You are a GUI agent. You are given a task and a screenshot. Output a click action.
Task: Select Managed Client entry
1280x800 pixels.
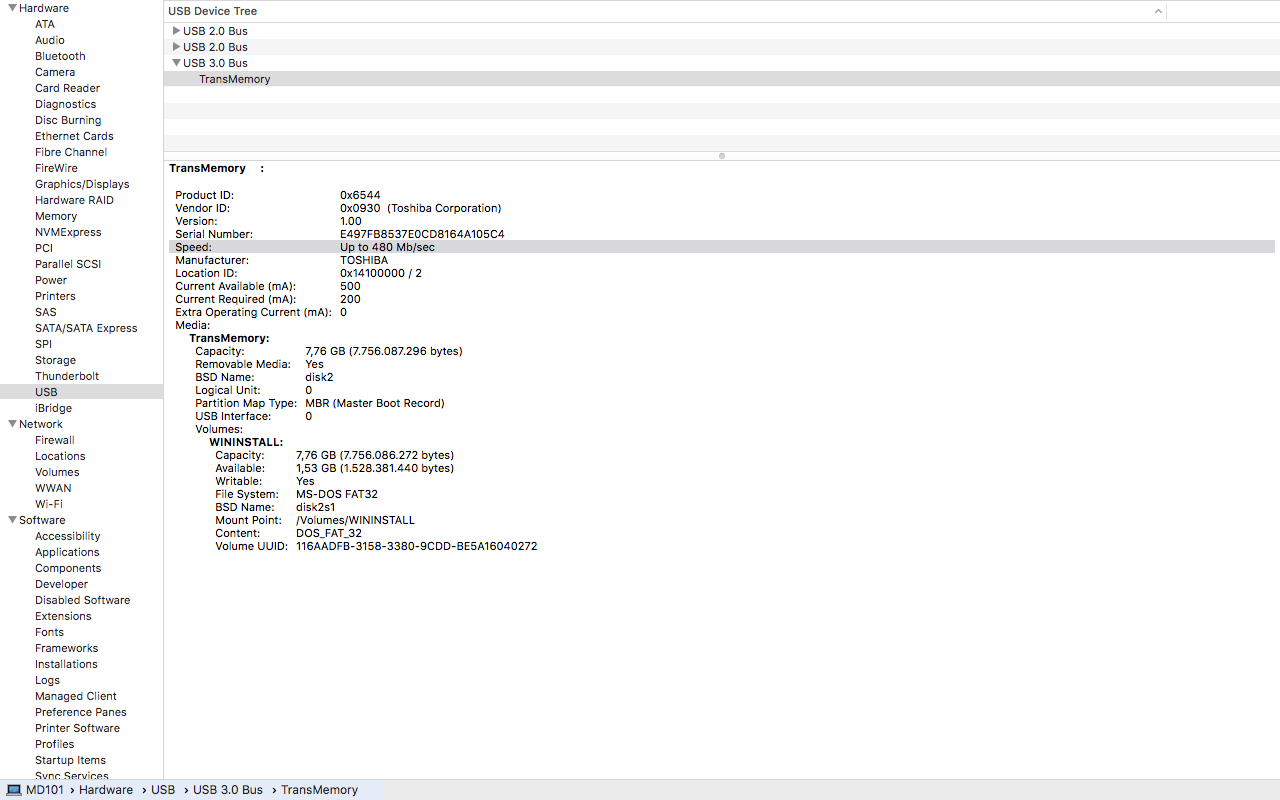[x=76, y=696]
